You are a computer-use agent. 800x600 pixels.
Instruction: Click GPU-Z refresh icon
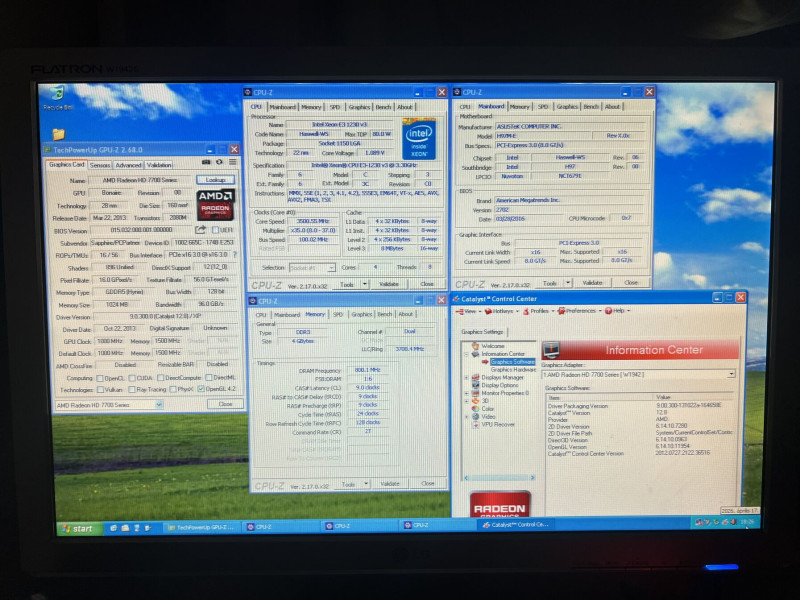(219, 162)
